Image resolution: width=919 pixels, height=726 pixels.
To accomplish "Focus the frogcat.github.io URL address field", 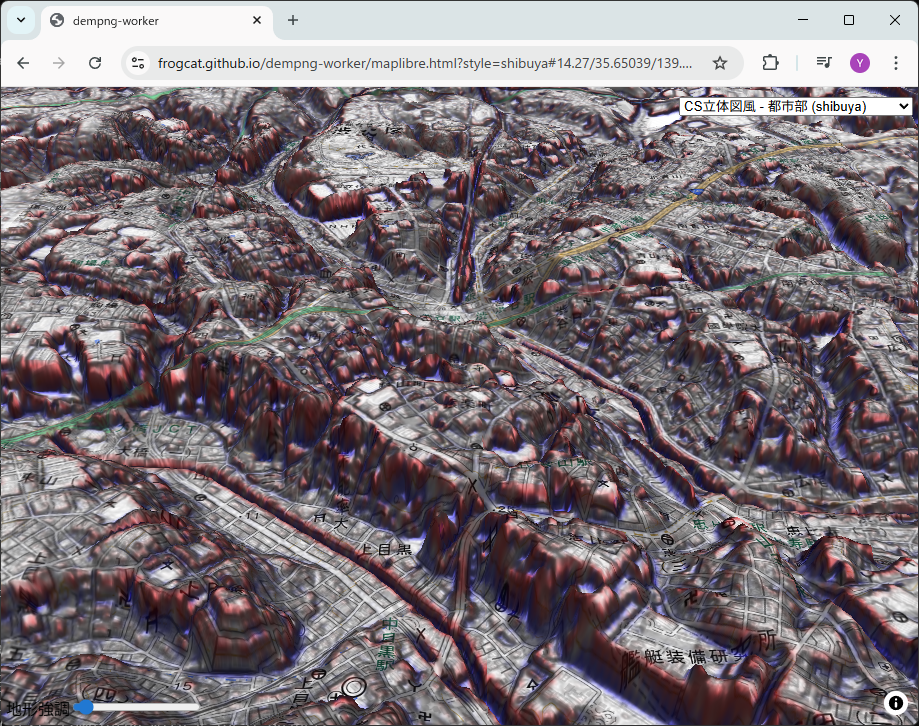I will tap(425, 63).
